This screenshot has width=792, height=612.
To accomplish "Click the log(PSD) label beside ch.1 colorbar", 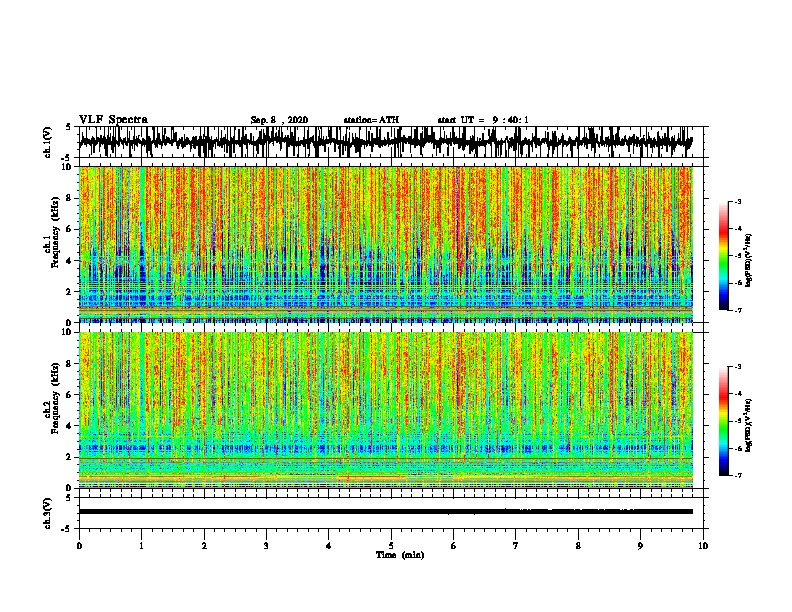I will coord(748,261).
